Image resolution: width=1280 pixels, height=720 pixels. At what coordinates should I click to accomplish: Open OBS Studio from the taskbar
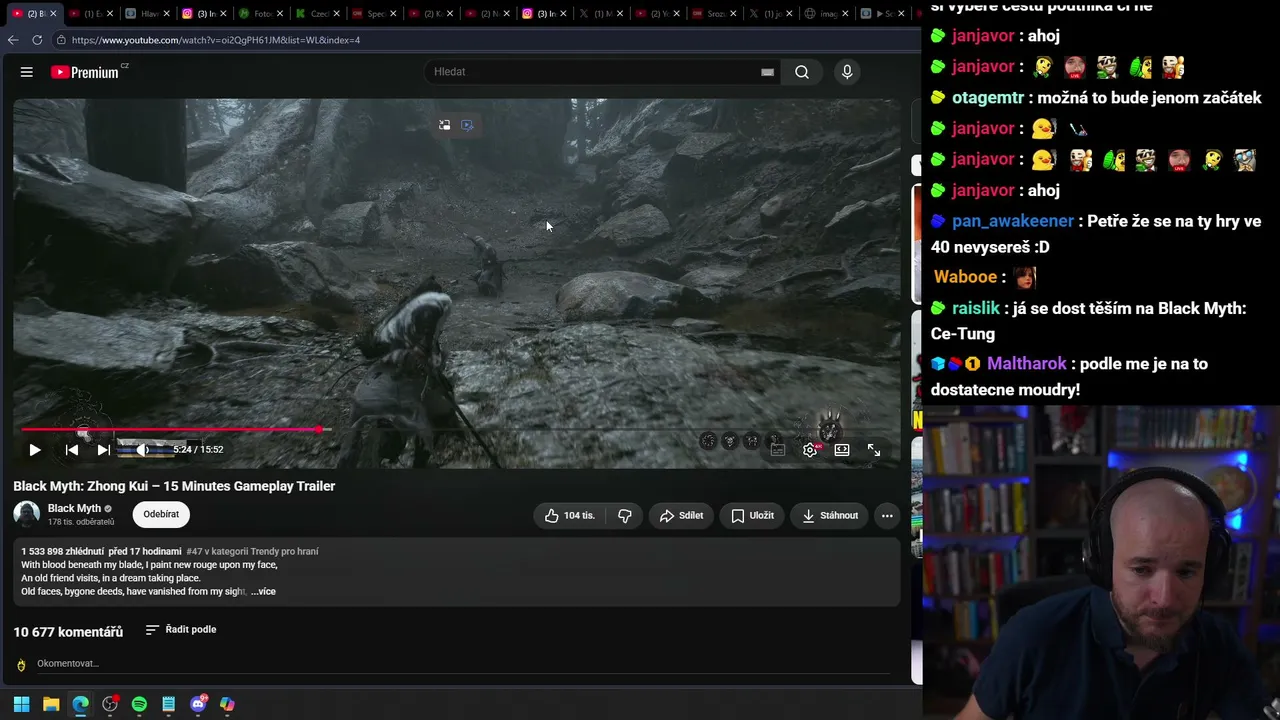click(110, 704)
